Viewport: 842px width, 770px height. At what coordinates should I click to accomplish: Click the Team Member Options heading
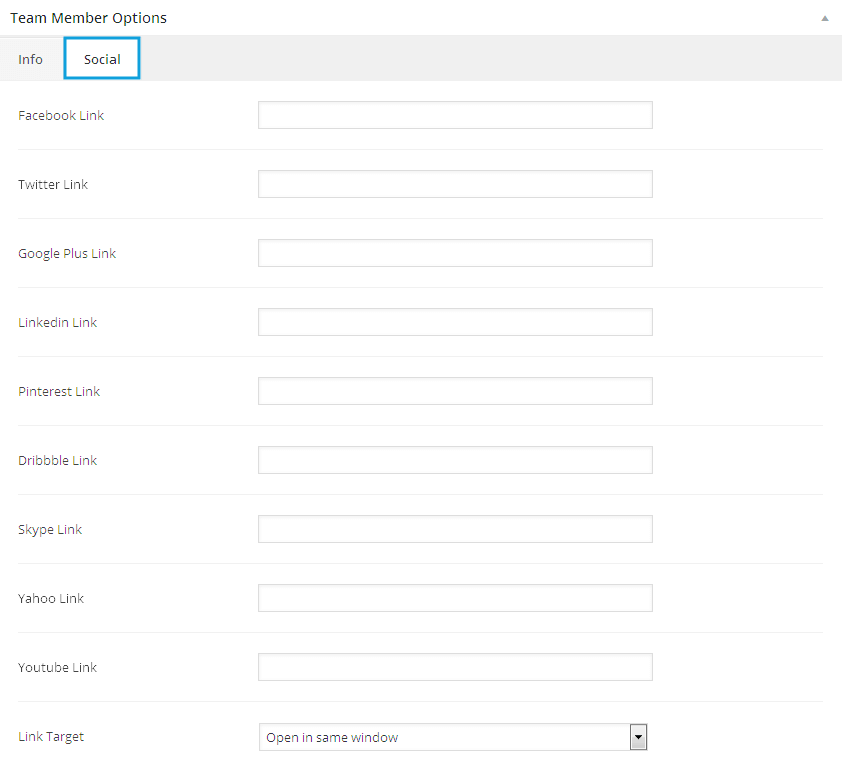click(x=89, y=18)
